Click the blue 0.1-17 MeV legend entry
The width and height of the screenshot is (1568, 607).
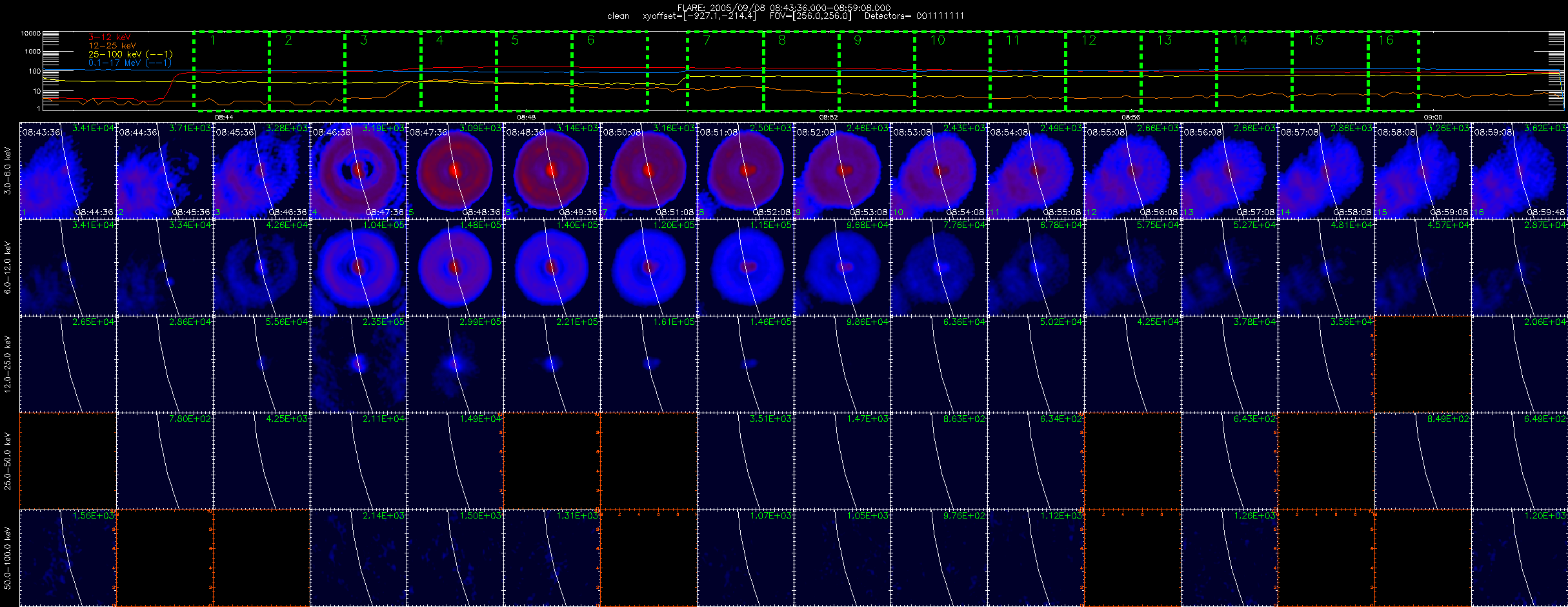pyautogui.click(x=130, y=63)
